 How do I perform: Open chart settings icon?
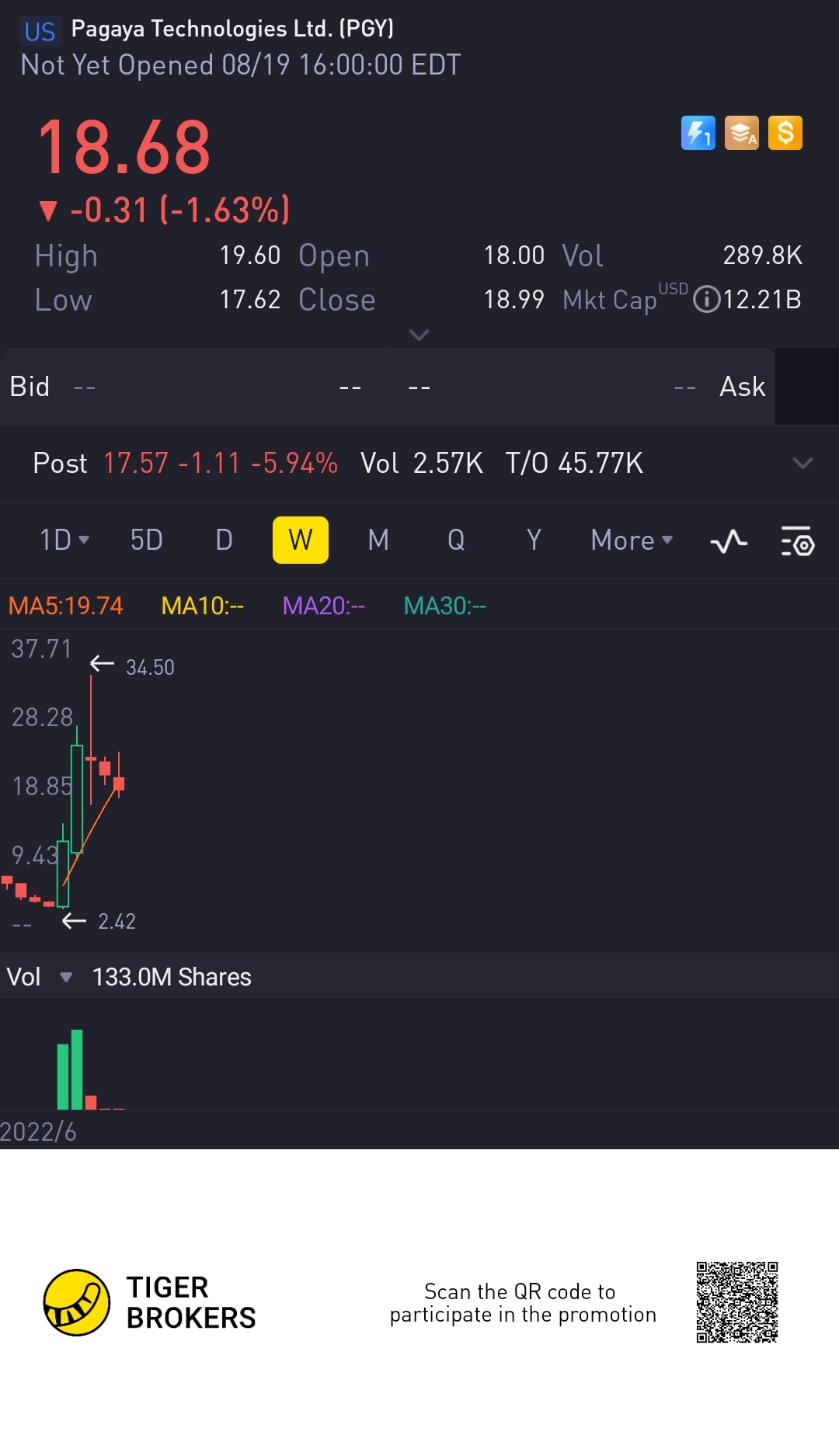pos(797,541)
